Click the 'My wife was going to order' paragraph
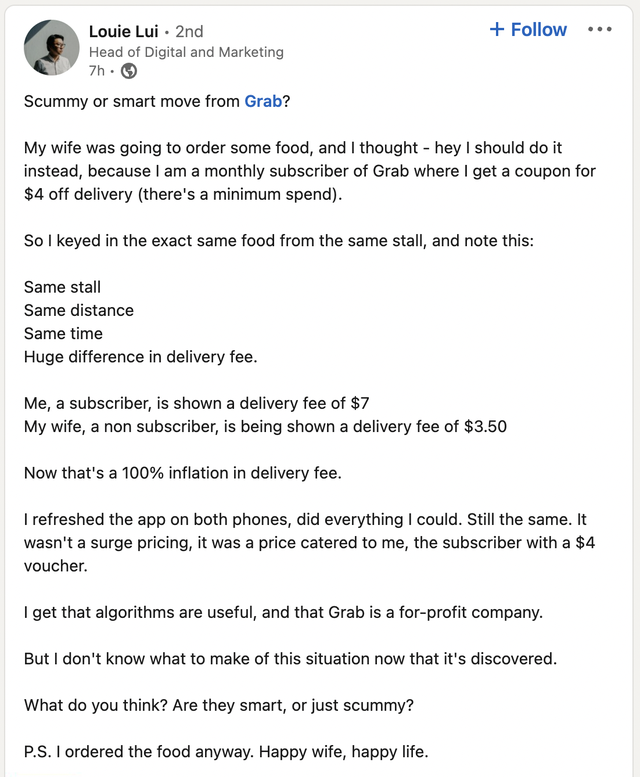 (310, 171)
